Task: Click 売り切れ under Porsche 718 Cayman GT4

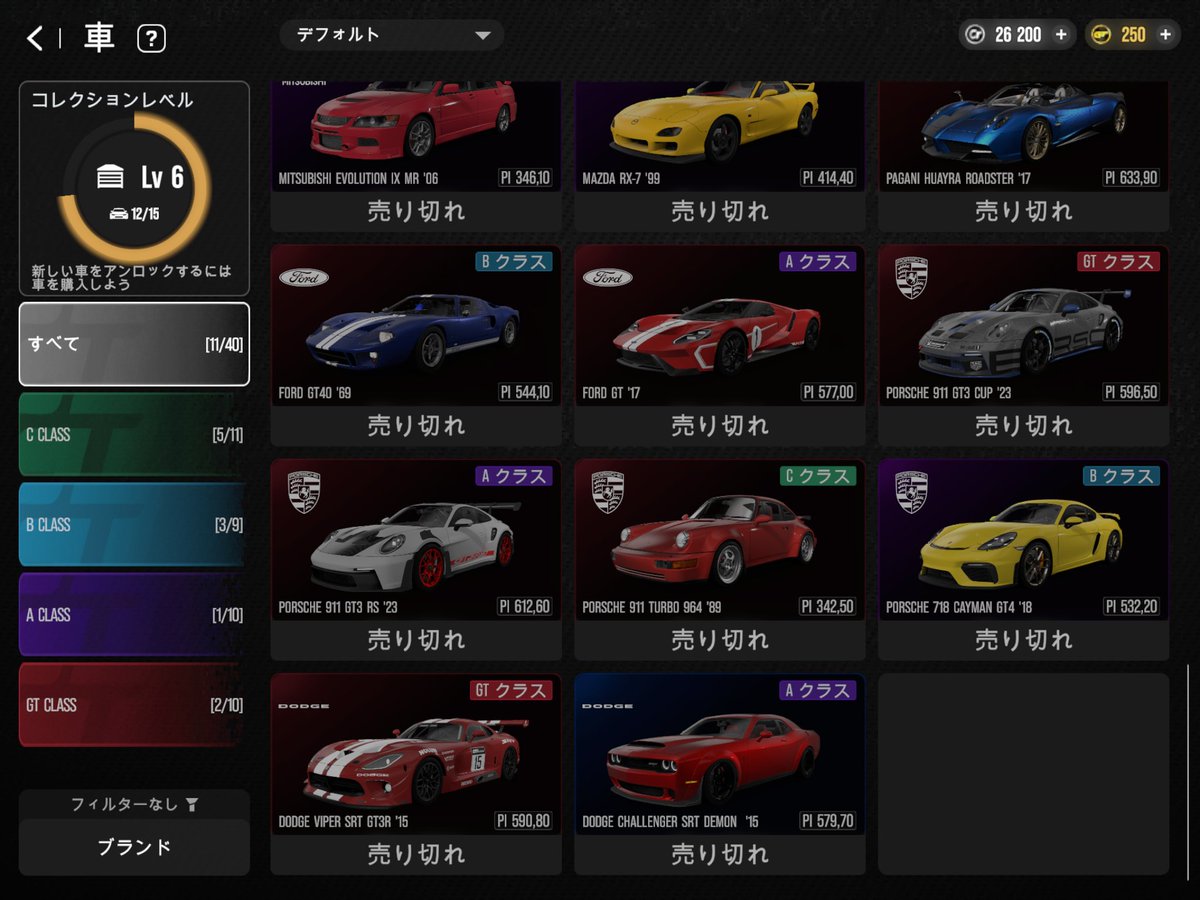Action: 1024,640
